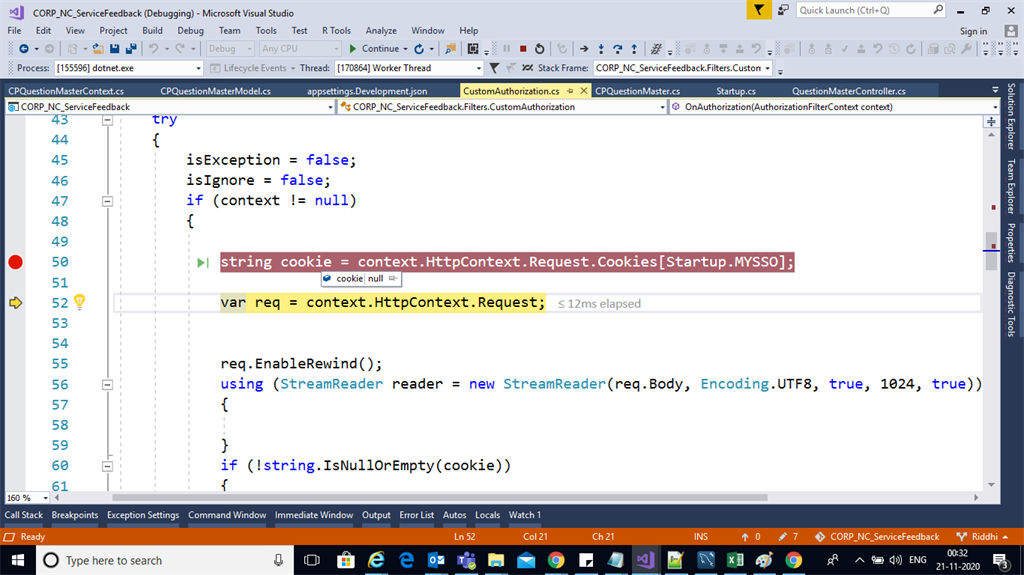The width and height of the screenshot is (1024, 575).
Task: Open Microsoft Teams from the taskbar
Action: coord(466,560)
